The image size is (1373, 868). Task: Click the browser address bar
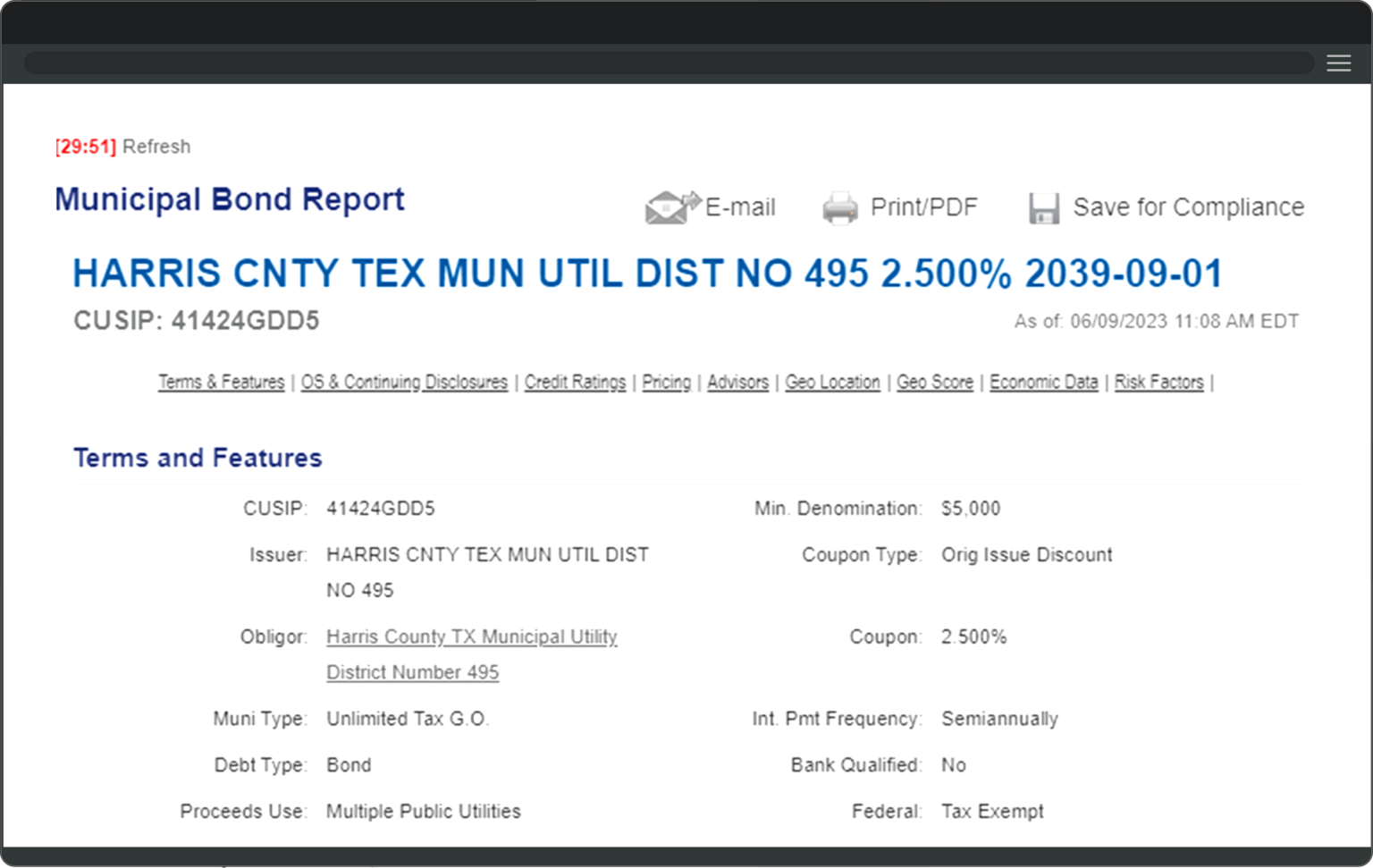point(668,63)
